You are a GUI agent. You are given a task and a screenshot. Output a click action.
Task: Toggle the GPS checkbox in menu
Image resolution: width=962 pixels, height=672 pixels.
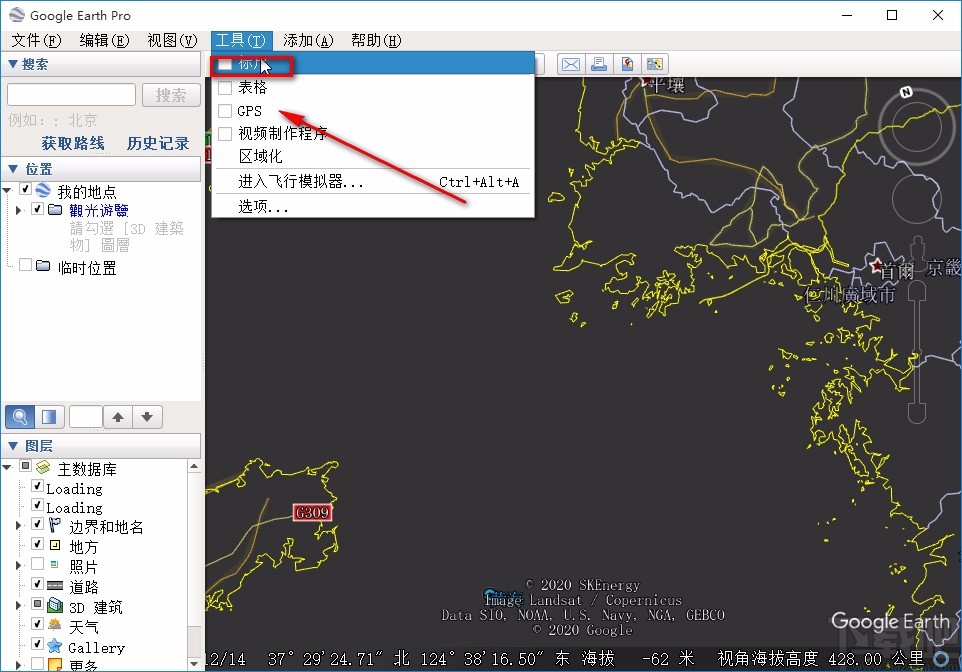(225, 111)
